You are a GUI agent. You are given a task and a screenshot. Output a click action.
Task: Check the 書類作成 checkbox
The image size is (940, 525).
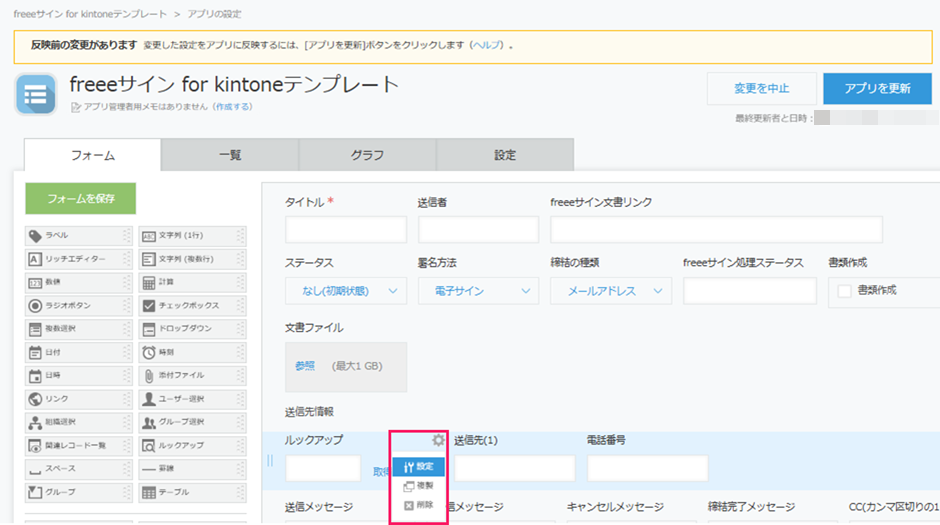tap(844, 291)
